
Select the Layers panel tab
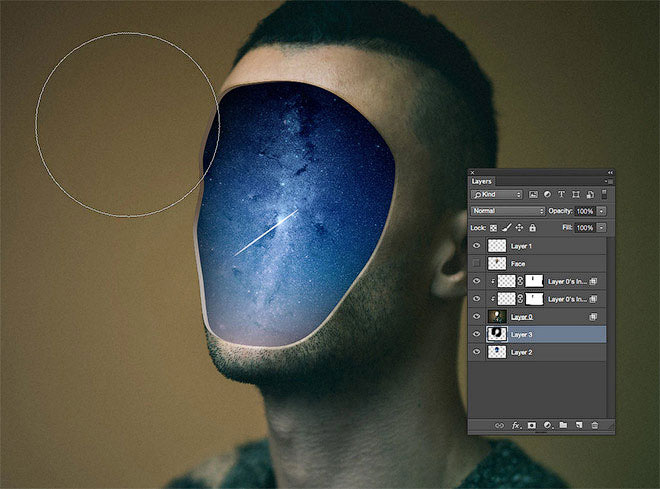[x=482, y=181]
